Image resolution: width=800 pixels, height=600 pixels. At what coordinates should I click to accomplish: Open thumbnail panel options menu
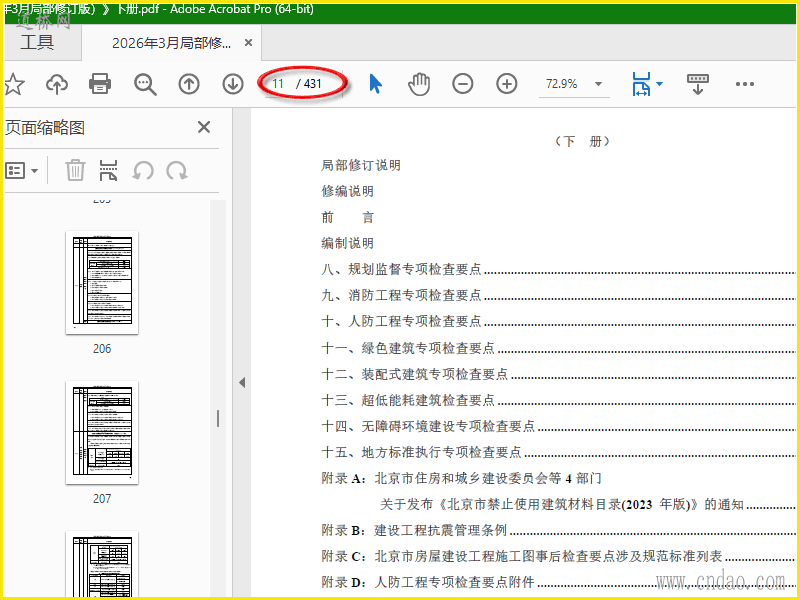tap(22, 170)
